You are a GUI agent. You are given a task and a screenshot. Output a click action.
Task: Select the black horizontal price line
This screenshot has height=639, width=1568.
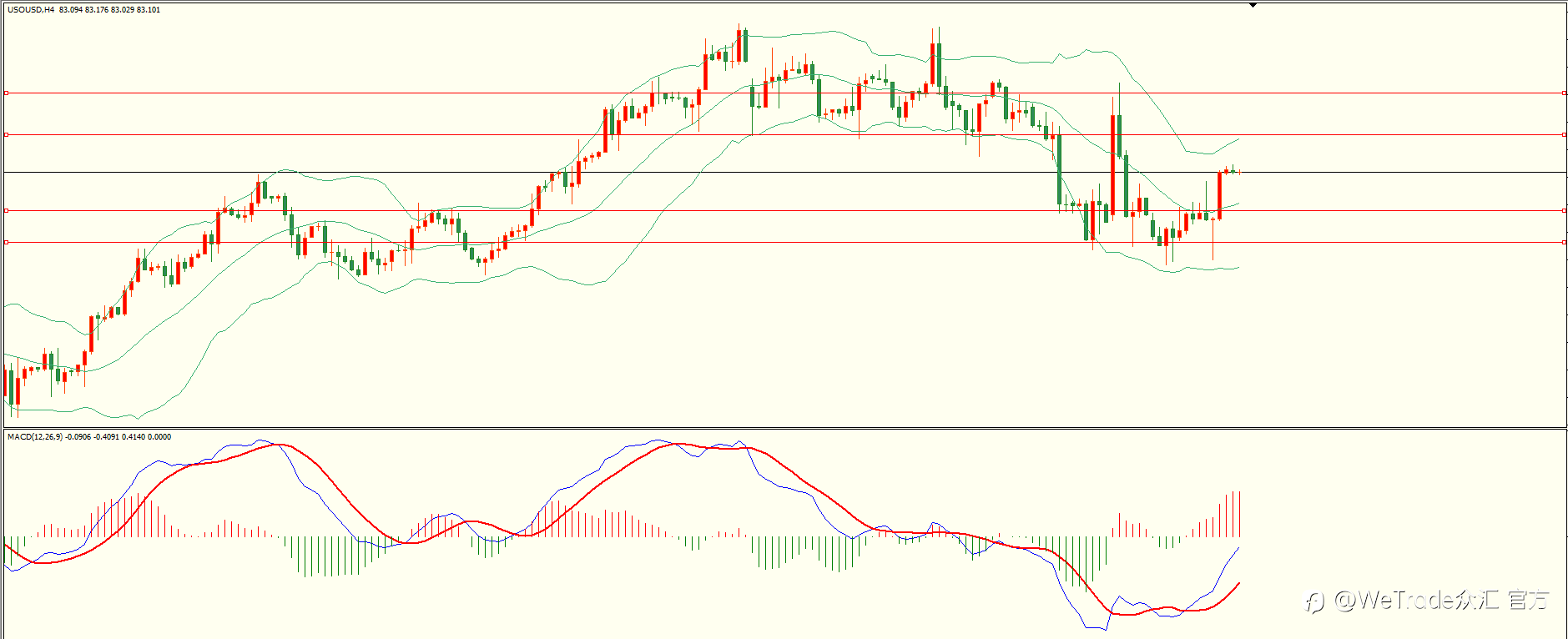tap(784, 172)
